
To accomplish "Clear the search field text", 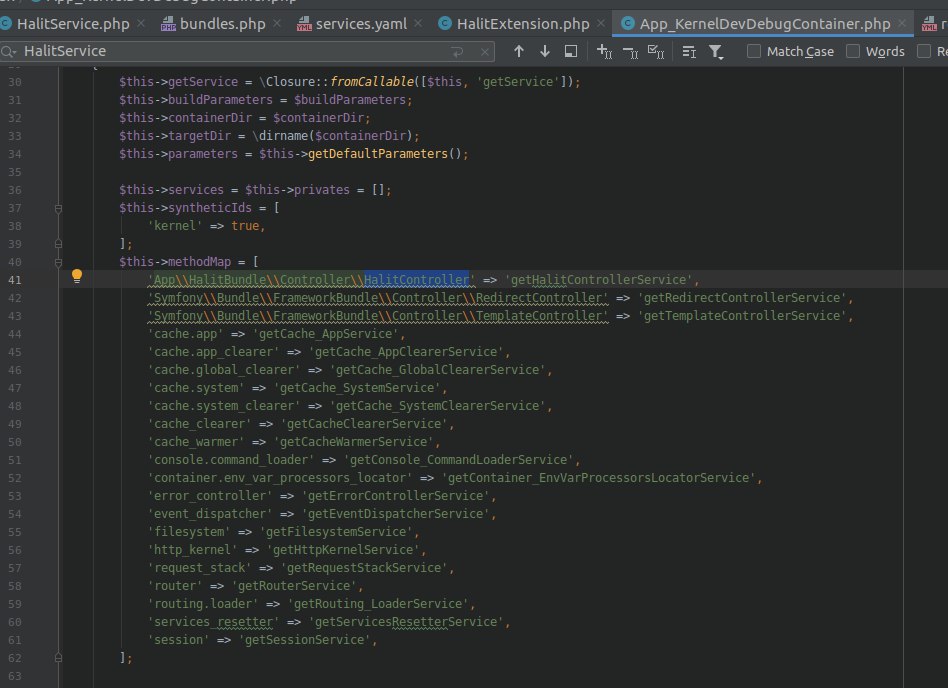I will pos(485,52).
